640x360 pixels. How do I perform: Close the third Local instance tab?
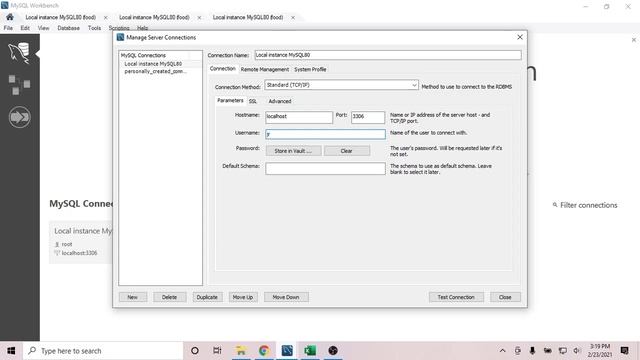click(293, 18)
